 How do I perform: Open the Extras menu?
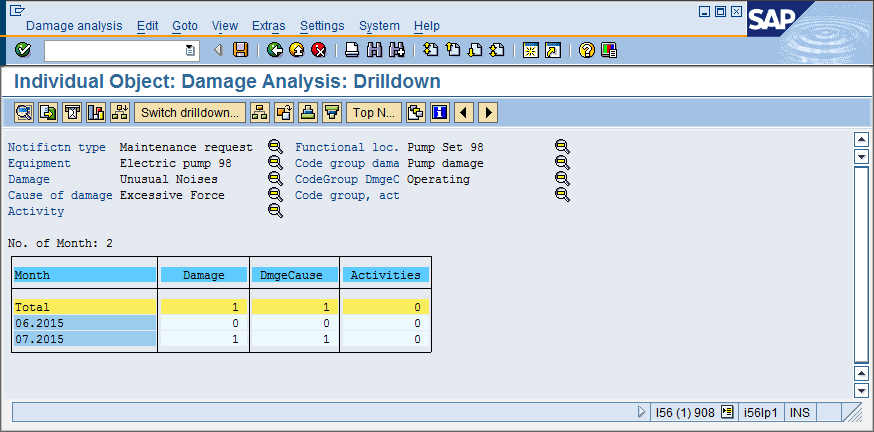(269, 26)
